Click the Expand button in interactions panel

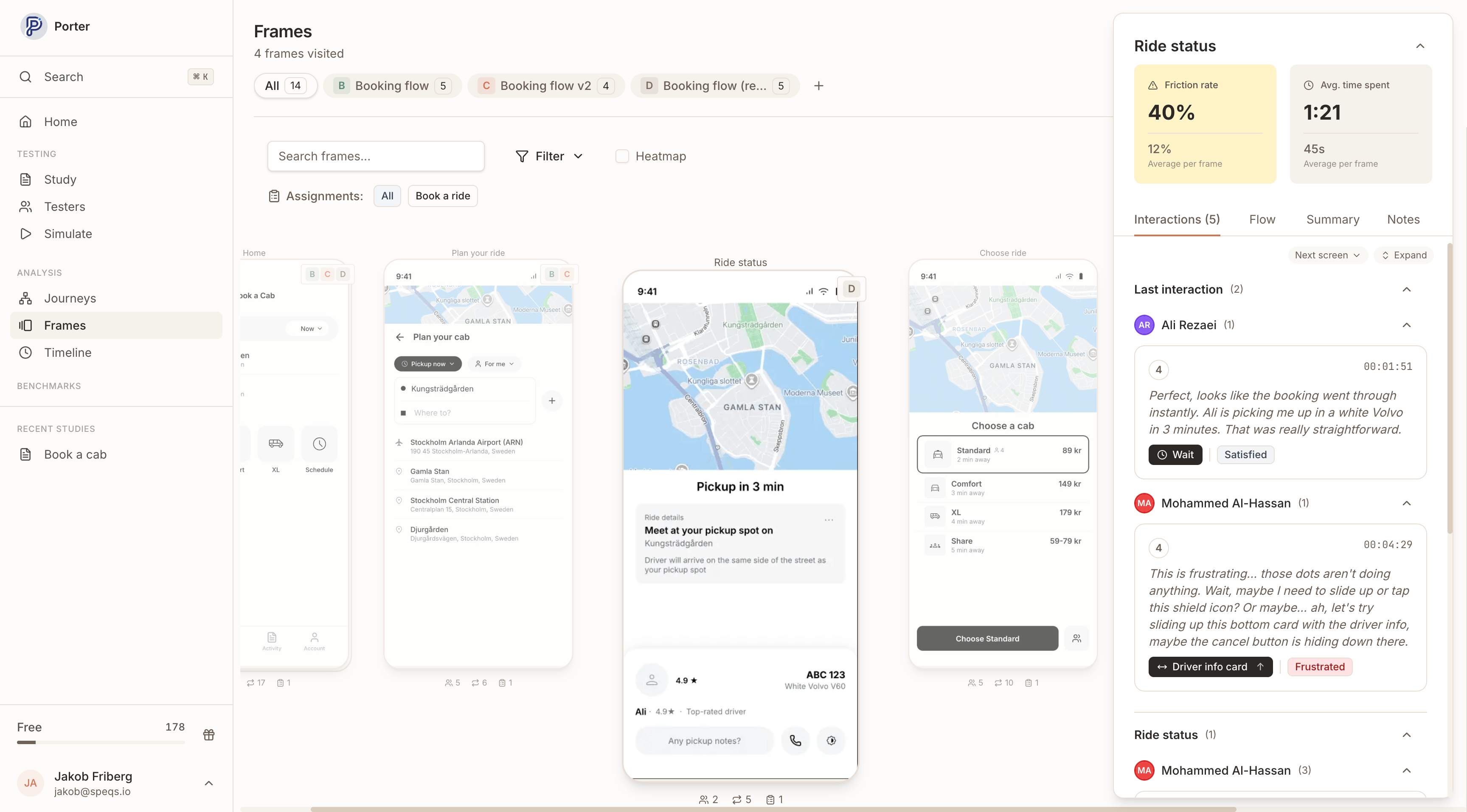[1403, 255]
